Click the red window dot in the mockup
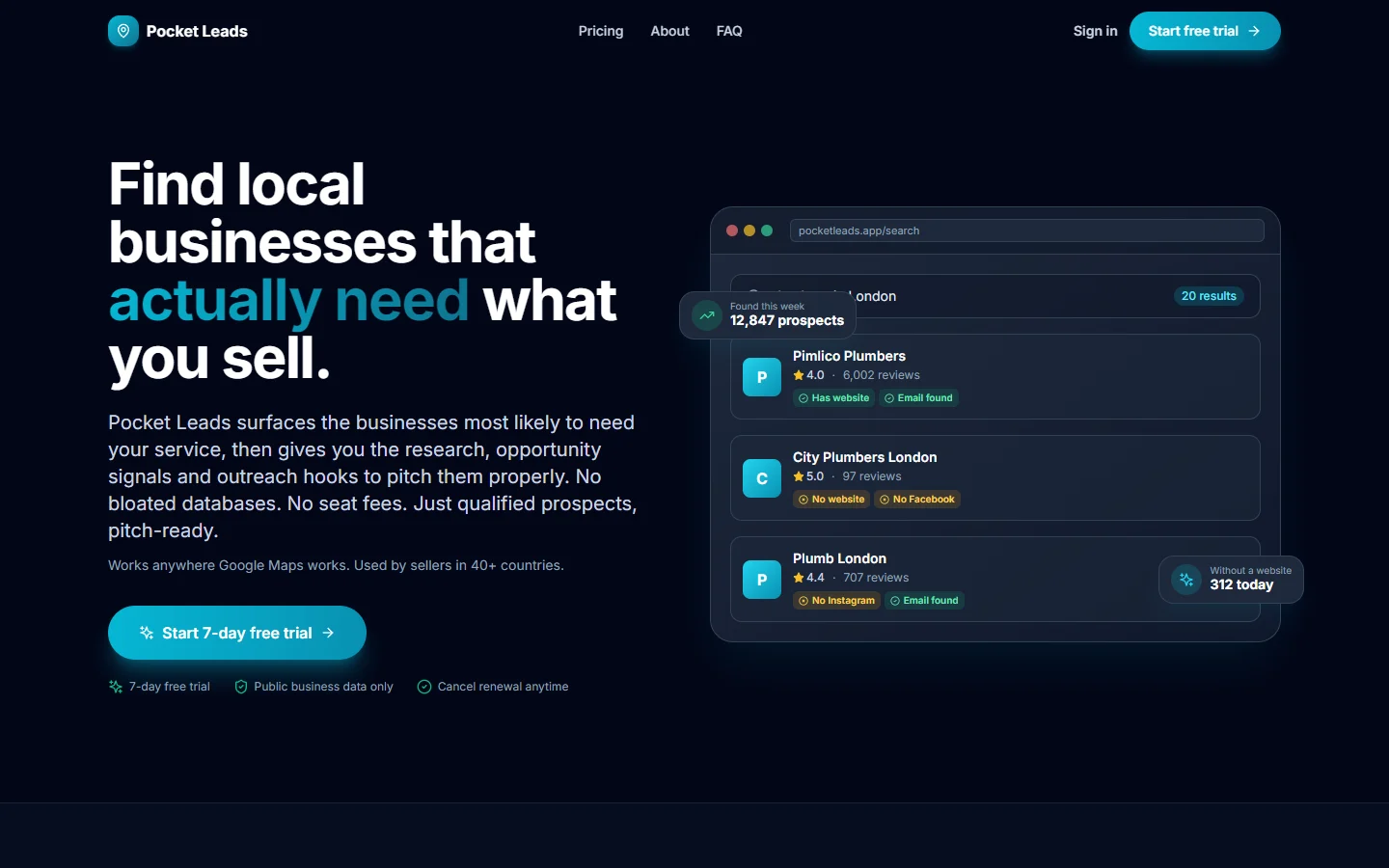 [x=732, y=231]
